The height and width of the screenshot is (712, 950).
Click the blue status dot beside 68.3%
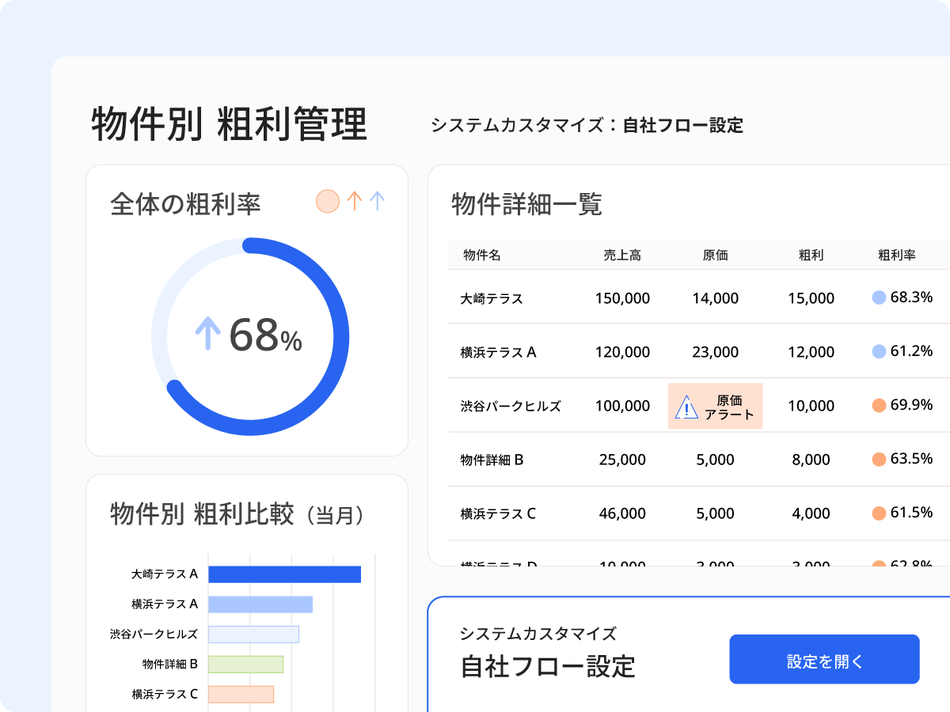(x=879, y=298)
